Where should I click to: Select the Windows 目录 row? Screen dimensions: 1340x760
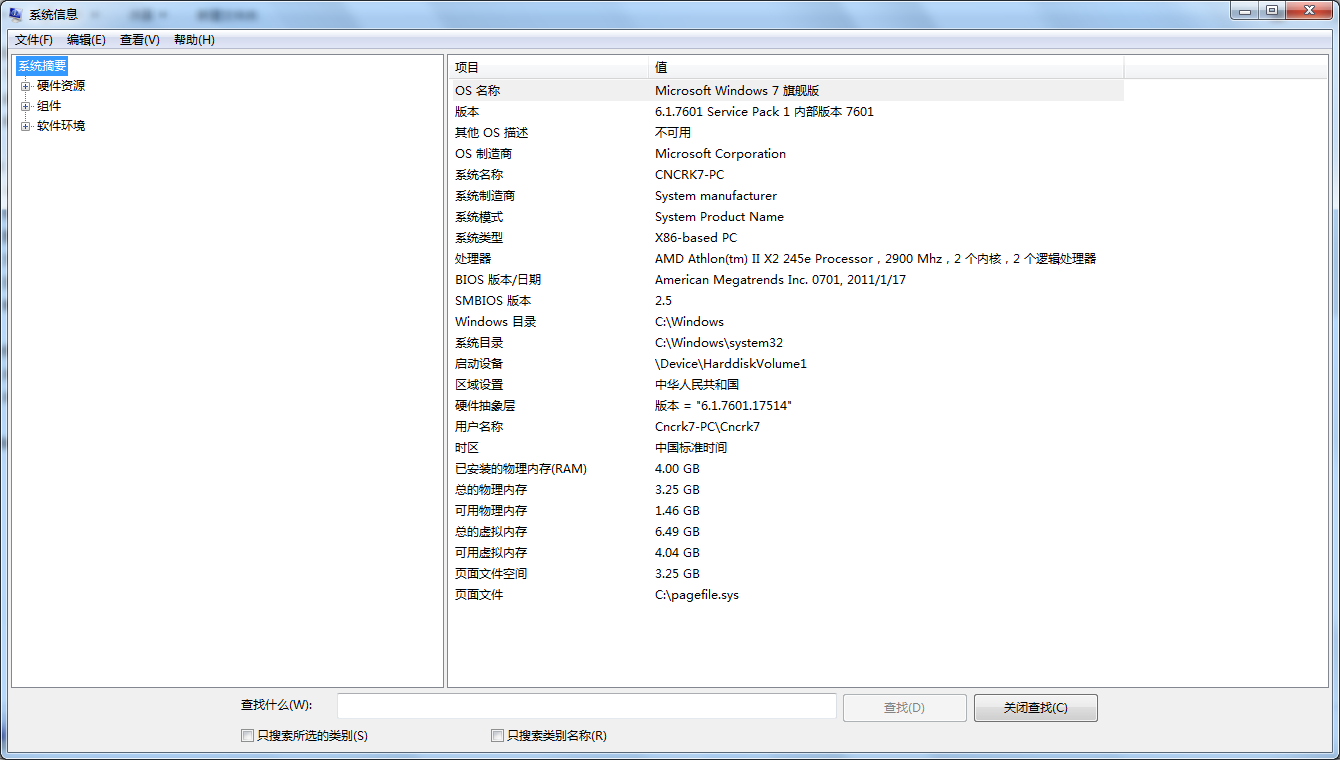(786, 322)
